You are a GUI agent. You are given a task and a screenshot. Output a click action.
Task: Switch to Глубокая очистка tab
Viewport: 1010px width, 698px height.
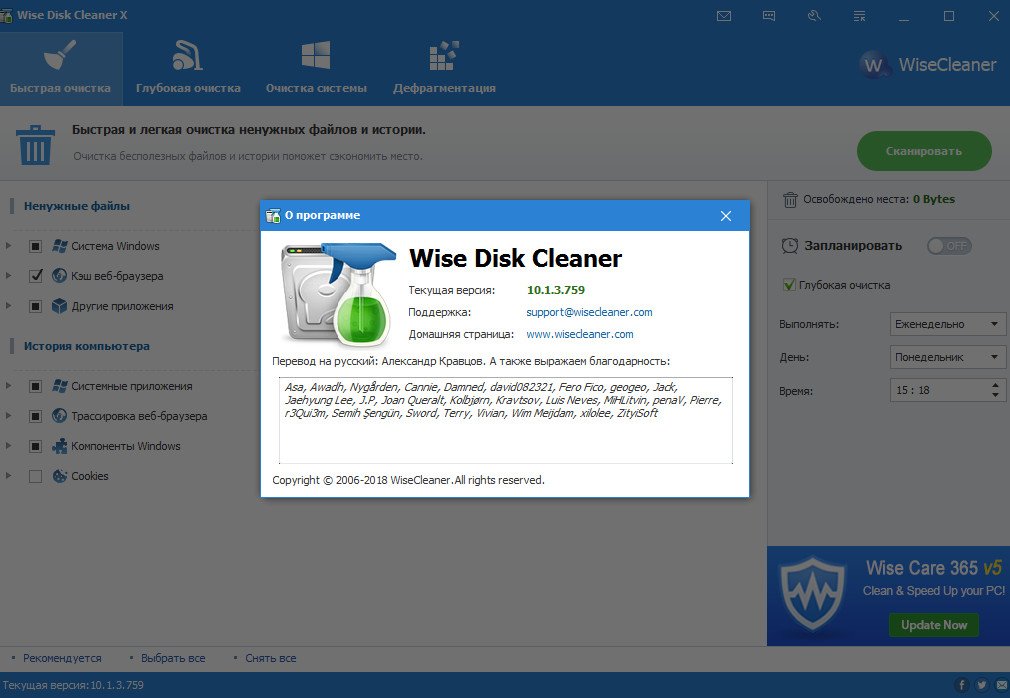(188, 68)
